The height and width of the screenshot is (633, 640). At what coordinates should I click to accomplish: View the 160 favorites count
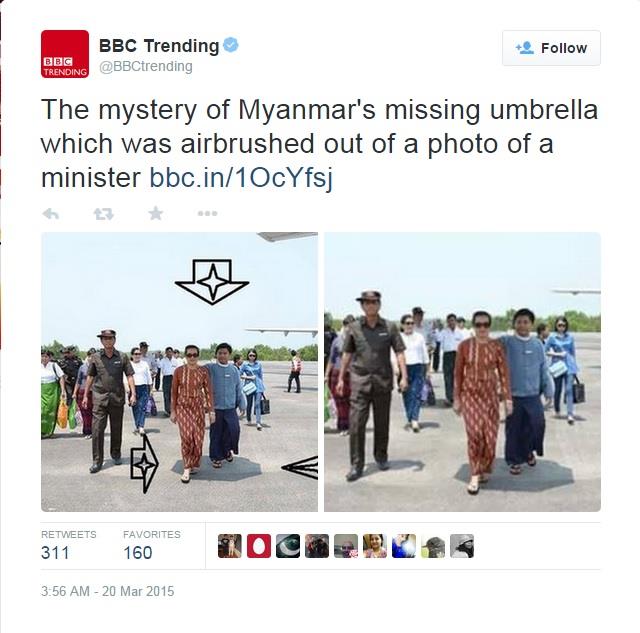[138, 553]
